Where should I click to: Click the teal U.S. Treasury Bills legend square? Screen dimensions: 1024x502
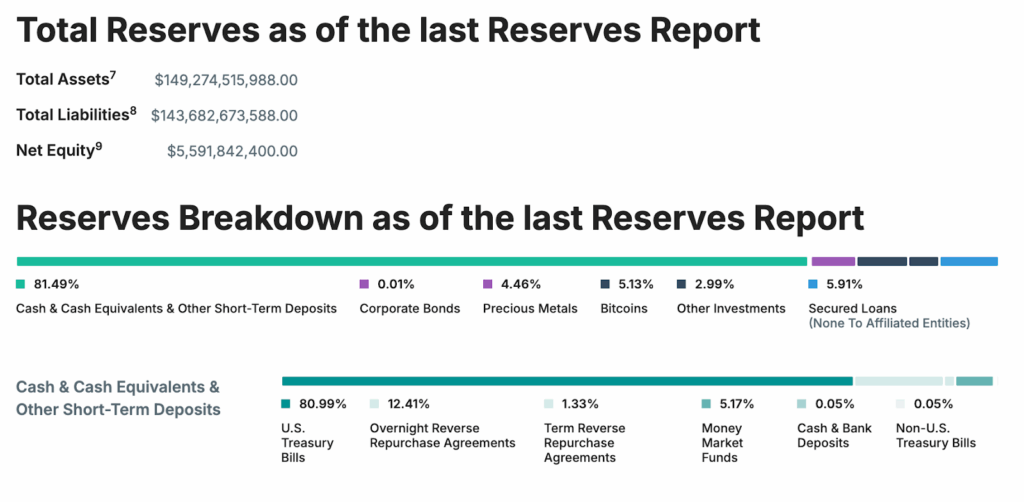(286, 404)
